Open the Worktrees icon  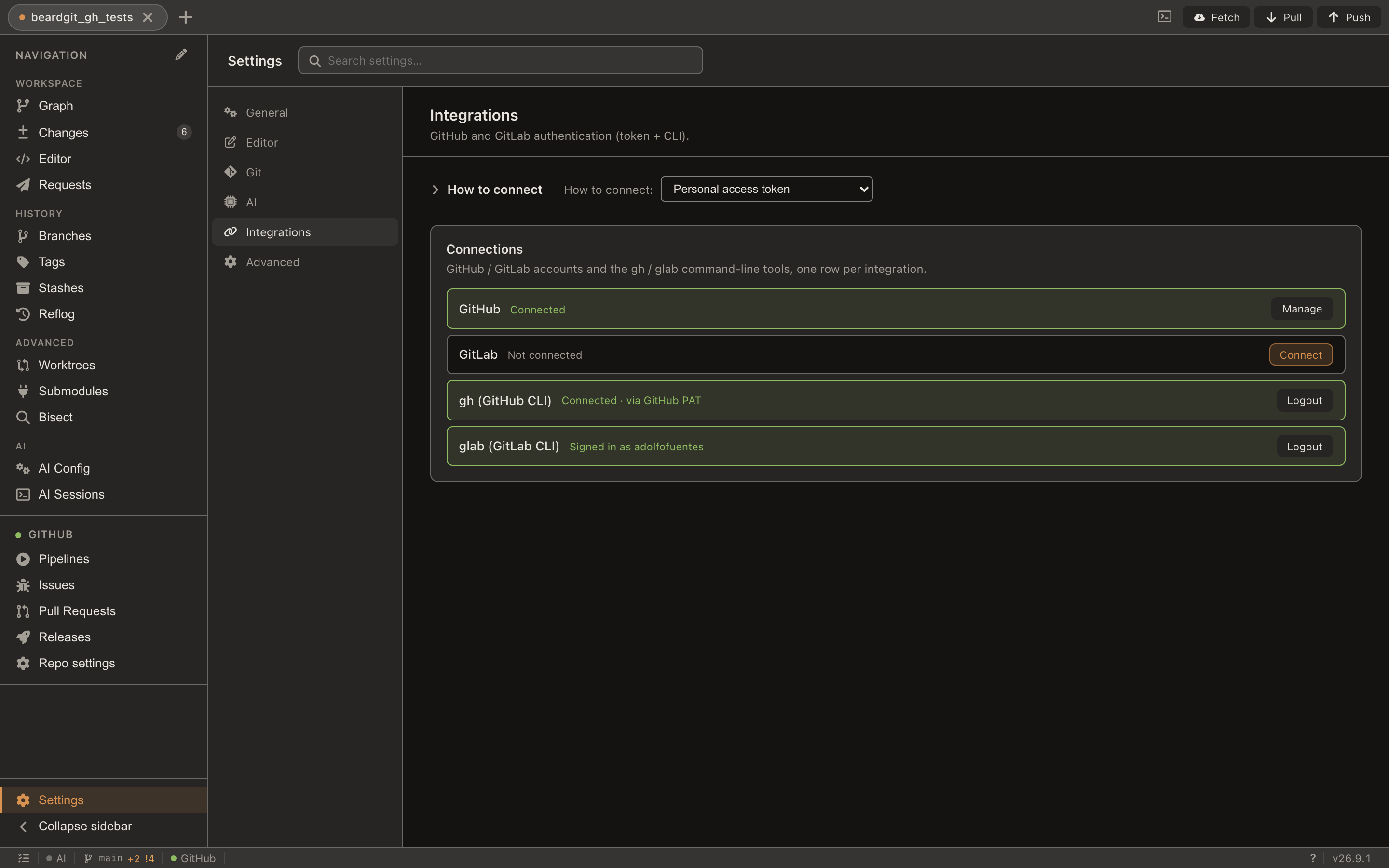23,365
